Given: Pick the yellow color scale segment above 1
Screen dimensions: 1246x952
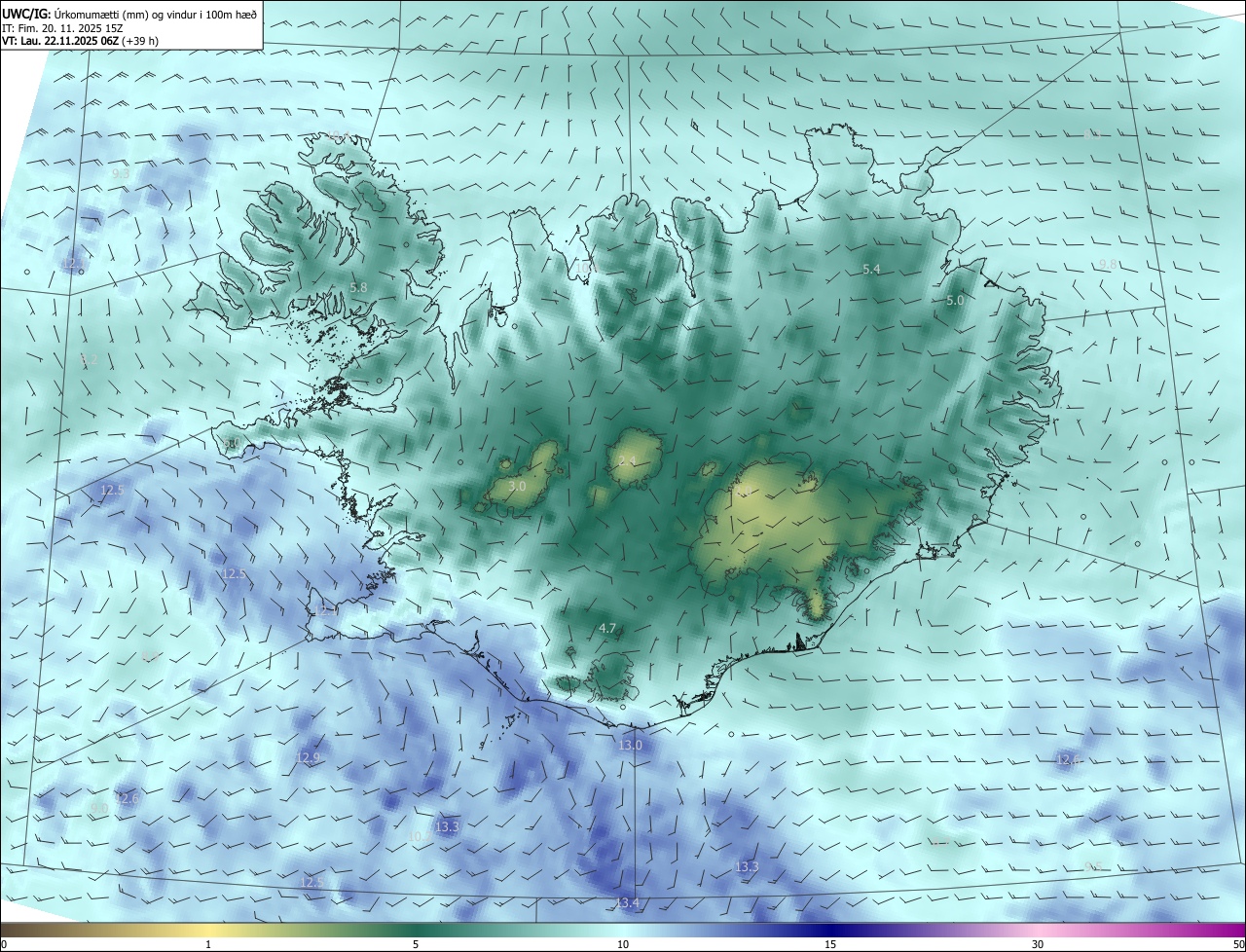Looking at the screenshot, I should coord(208,930).
